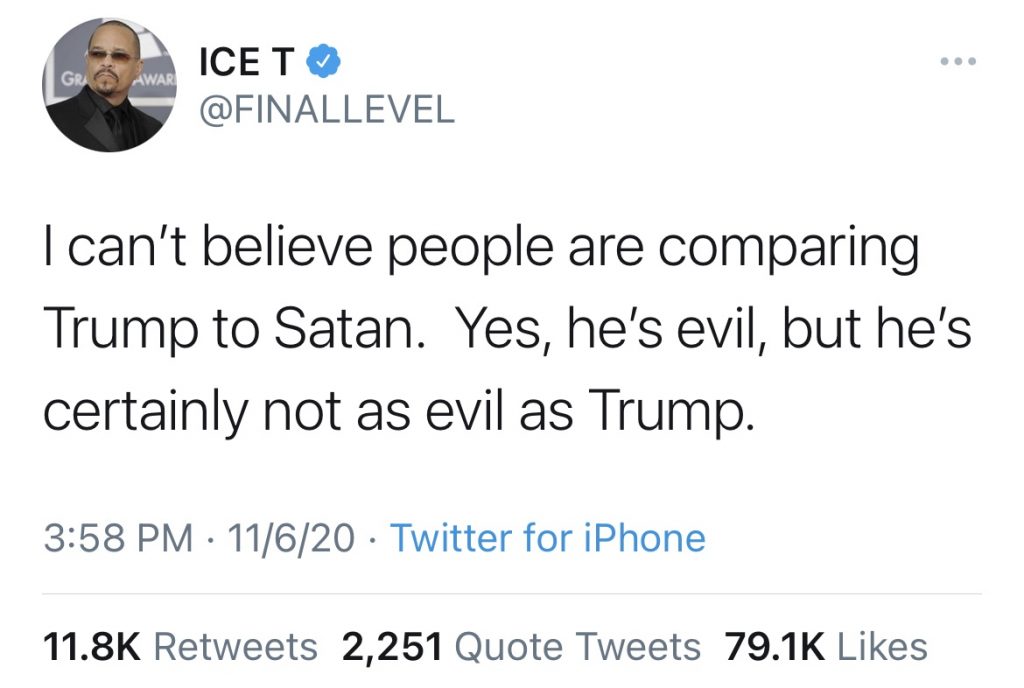The width and height of the screenshot is (1024, 688).
Task: Click the 2,251 quote count number
Action: click(x=392, y=648)
